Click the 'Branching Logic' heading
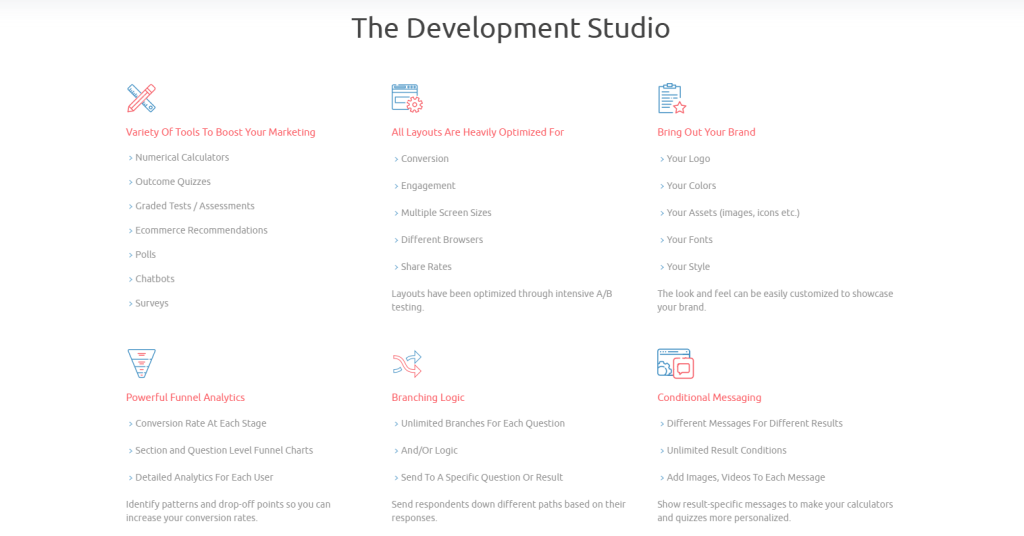 pos(428,397)
